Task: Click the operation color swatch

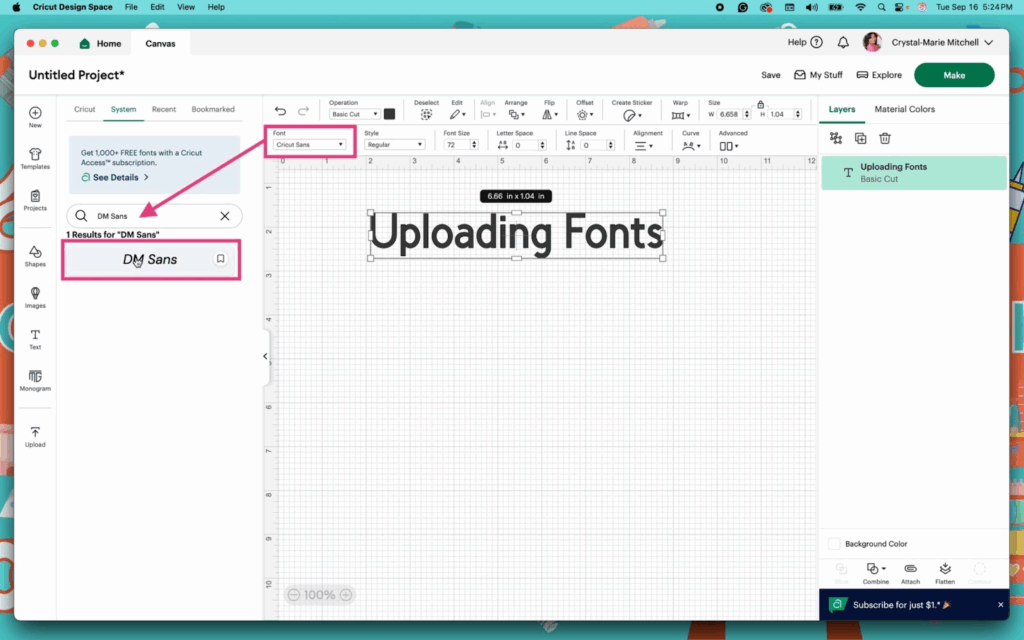Action: click(389, 114)
